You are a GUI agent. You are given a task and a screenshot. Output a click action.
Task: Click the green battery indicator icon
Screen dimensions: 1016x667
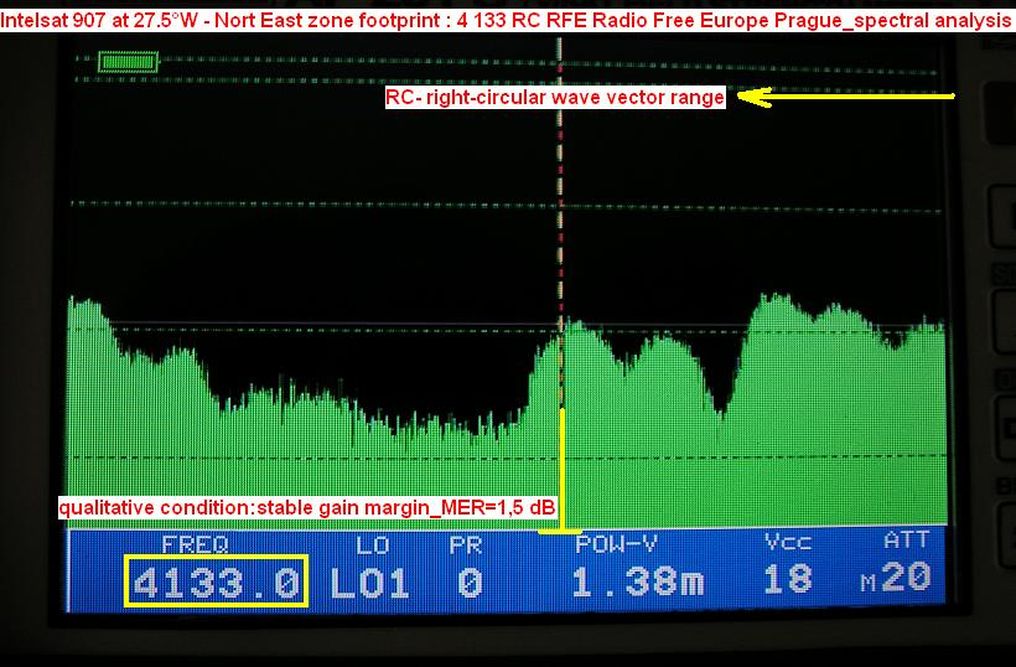[x=129, y=62]
